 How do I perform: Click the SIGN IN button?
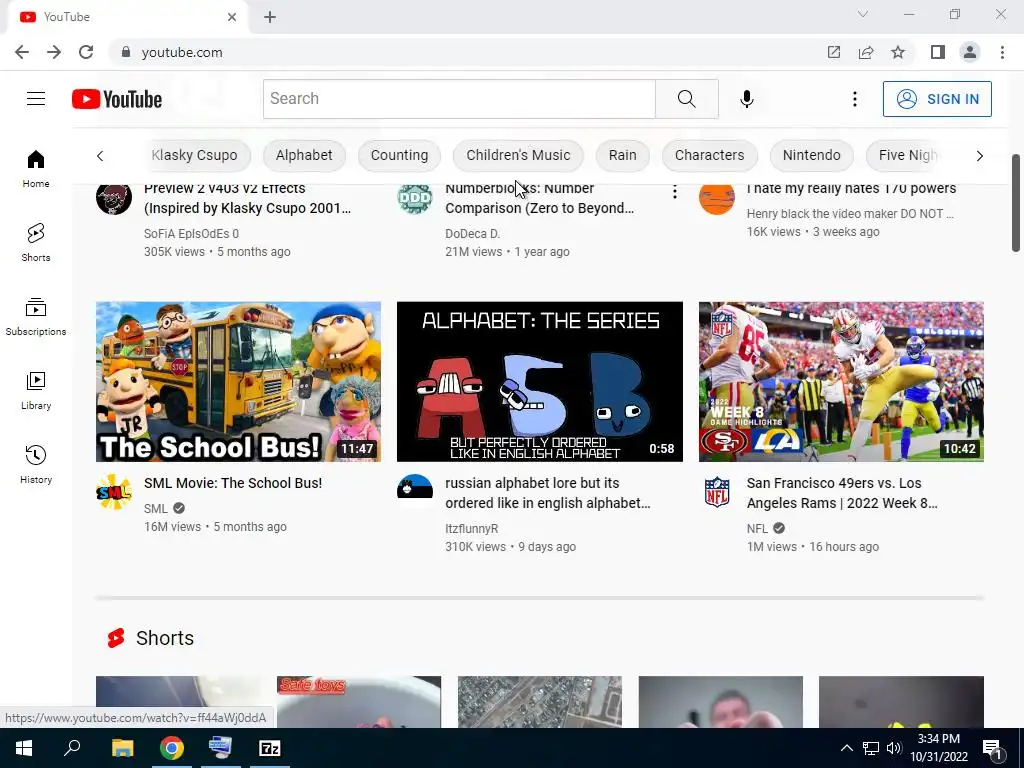(937, 99)
